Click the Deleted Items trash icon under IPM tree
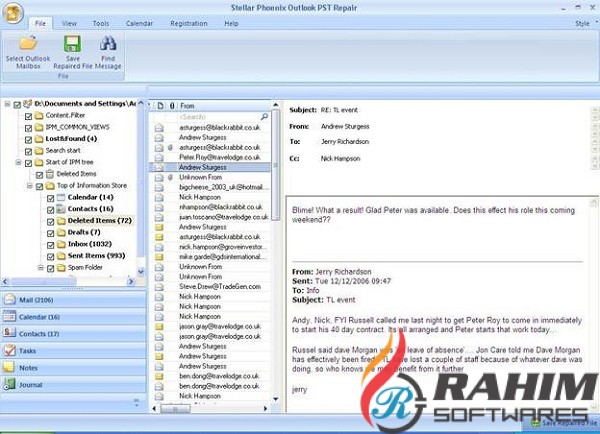600x434 pixels. [50, 174]
